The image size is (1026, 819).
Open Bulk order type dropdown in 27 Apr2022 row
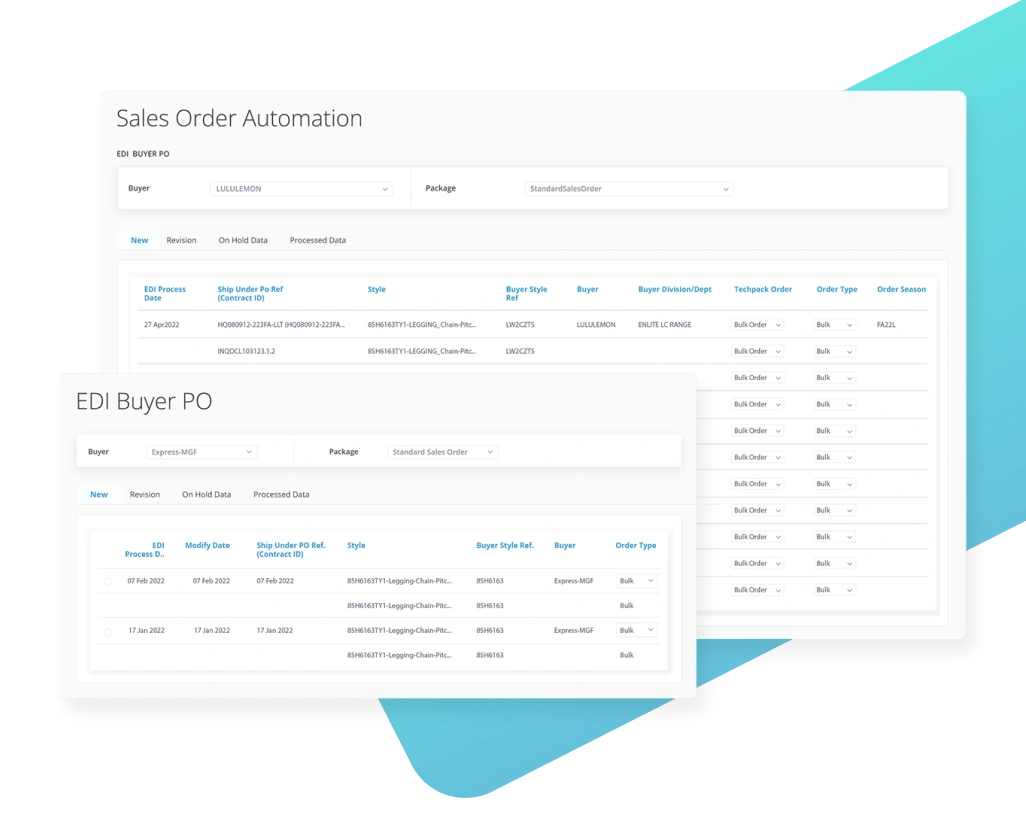coord(834,325)
